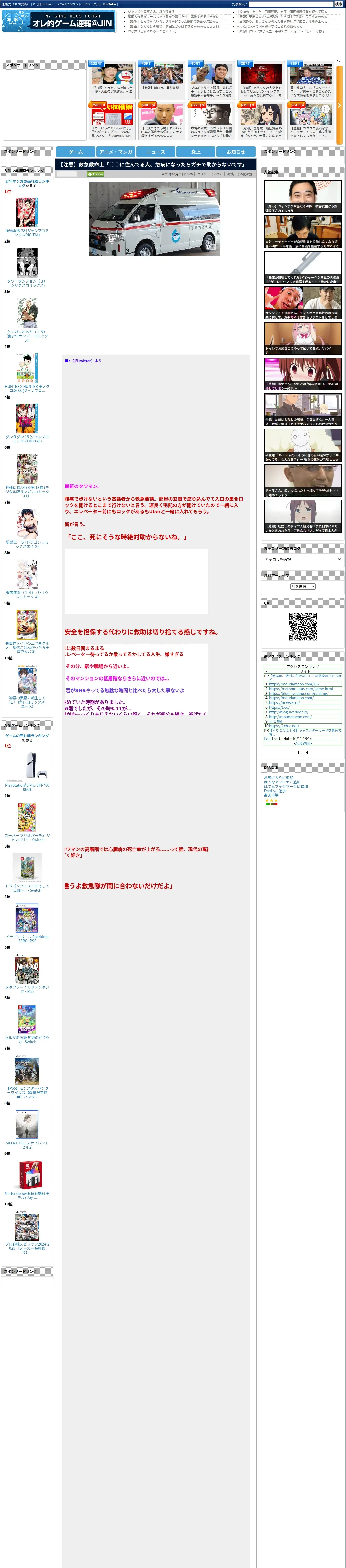The width and height of the screenshot is (346, 1568).
Task: Open ドラゴンボール Sparking! ZERO product link
Action: pyautogui.click(x=27, y=939)
